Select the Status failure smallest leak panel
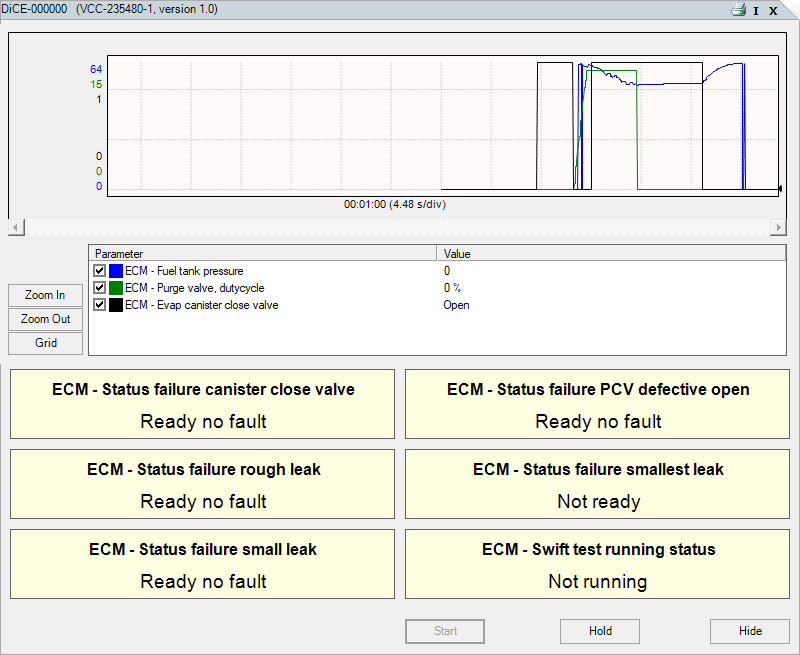This screenshot has width=800, height=655. tap(597, 484)
